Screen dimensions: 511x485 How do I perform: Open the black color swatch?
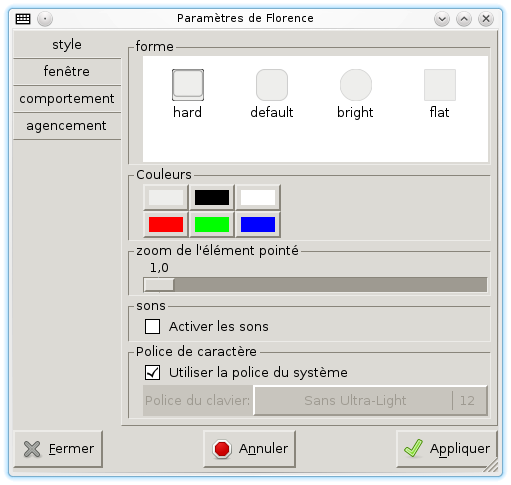(212, 197)
